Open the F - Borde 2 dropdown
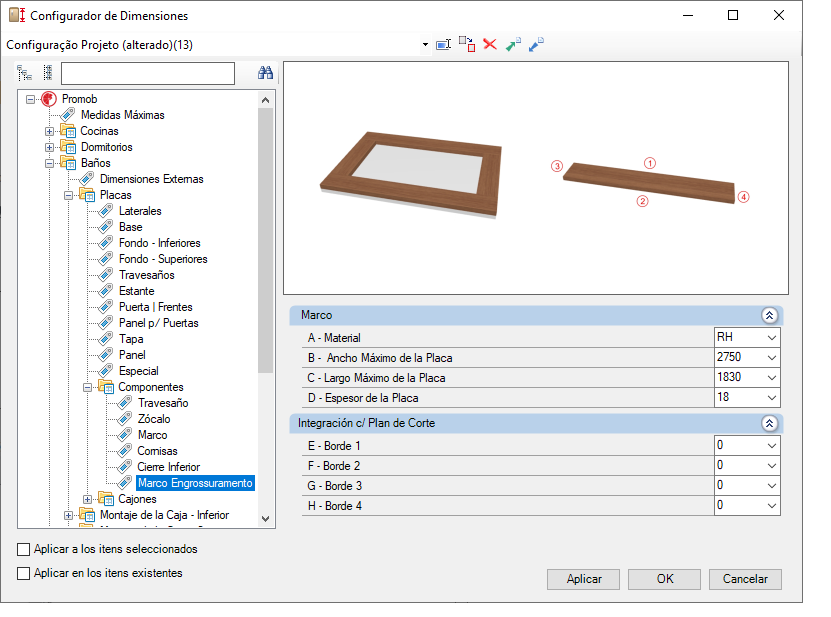Image resolution: width=831 pixels, height=617 pixels. pyautogui.click(x=772, y=466)
